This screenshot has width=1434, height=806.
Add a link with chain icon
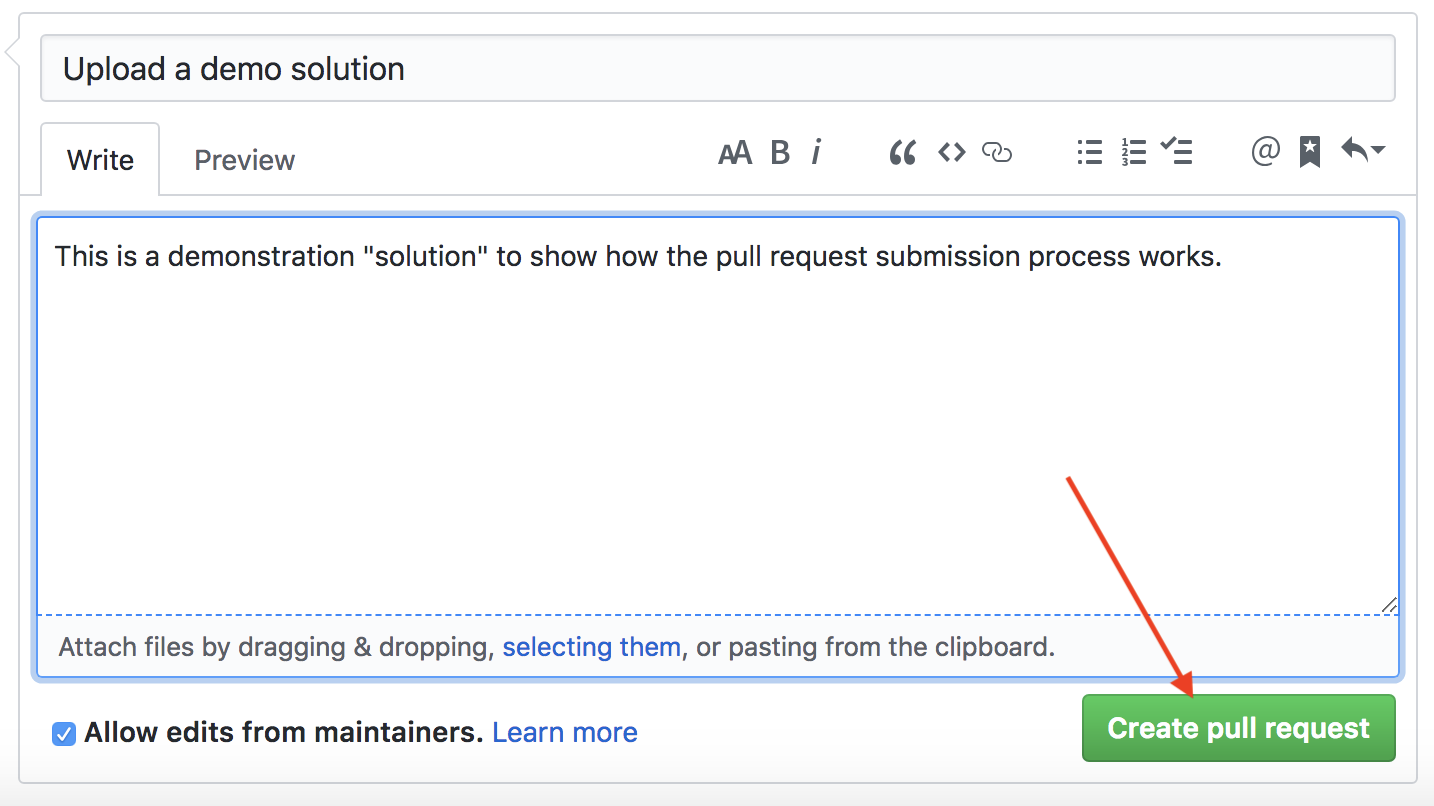tap(997, 153)
